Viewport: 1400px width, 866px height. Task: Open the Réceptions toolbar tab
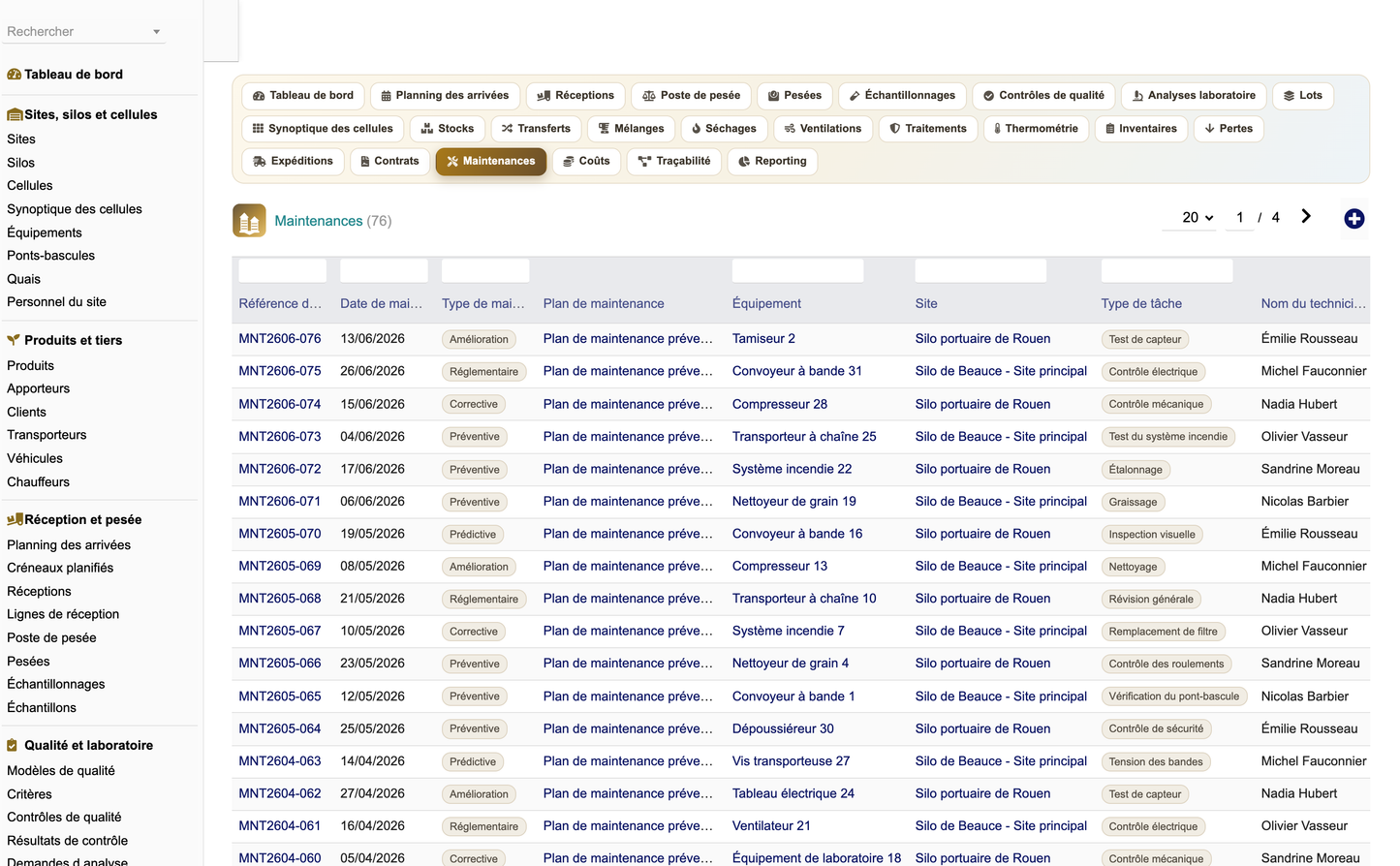point(576,96)
